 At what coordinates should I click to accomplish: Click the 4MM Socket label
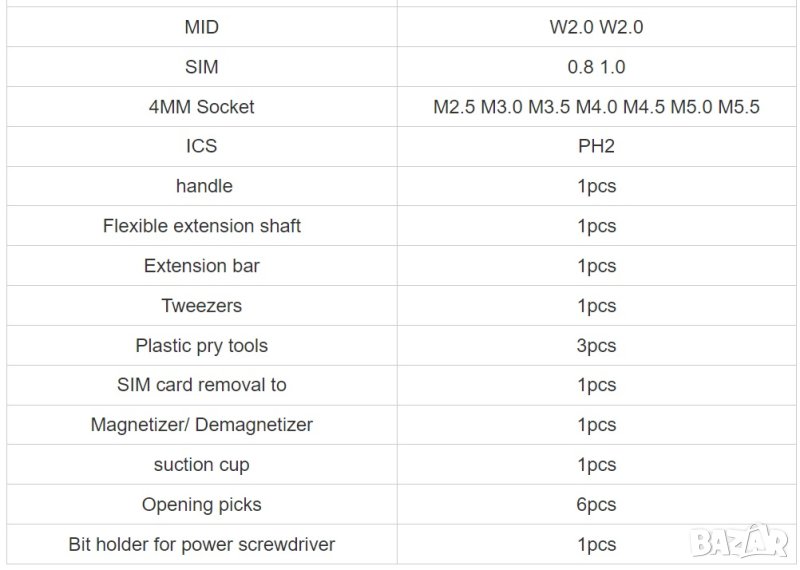(202, 107)
